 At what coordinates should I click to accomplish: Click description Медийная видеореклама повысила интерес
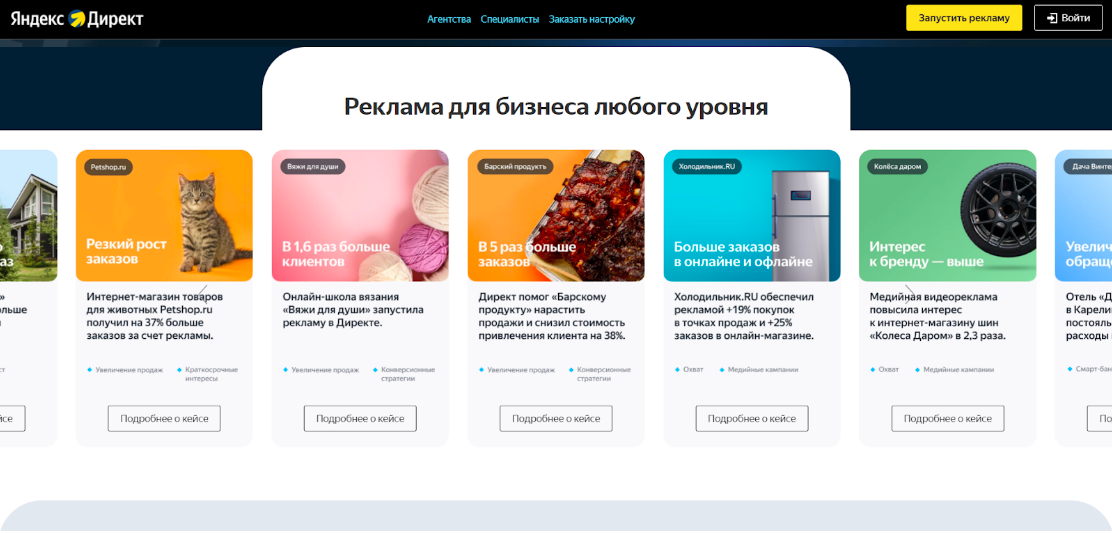click(938, 316)
